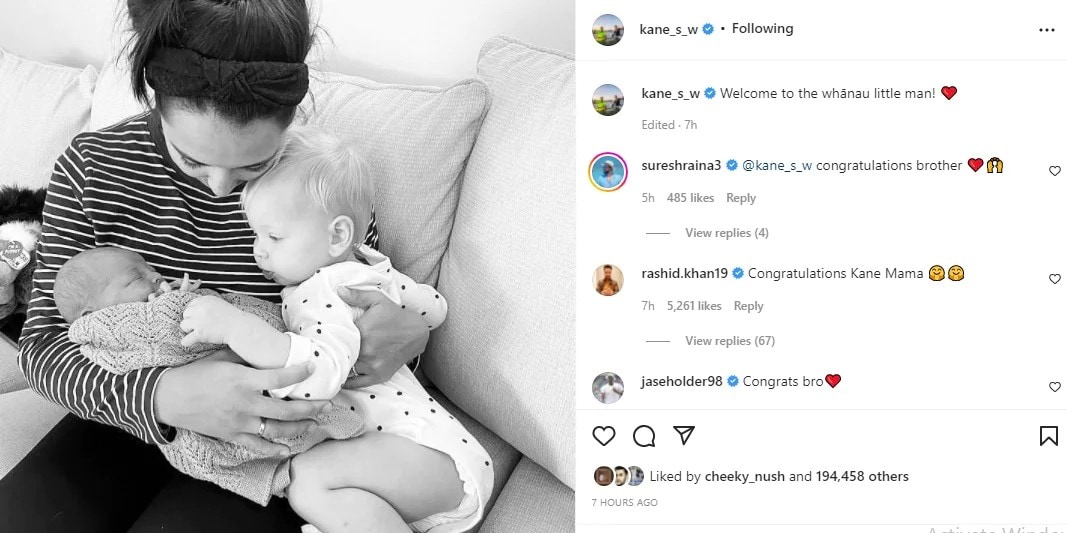Like the post with the heart icon
This screenshot has width=1067, height=533.
tap(604, 436)
